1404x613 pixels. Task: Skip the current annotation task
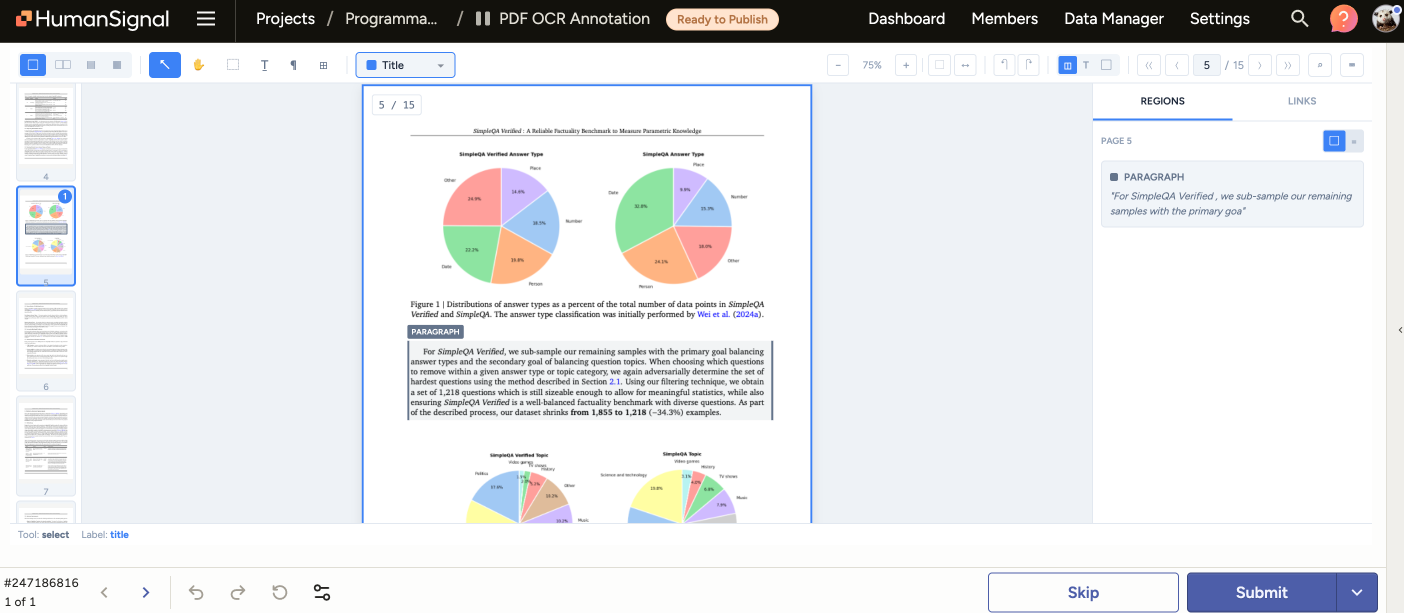click(1083, 592)
